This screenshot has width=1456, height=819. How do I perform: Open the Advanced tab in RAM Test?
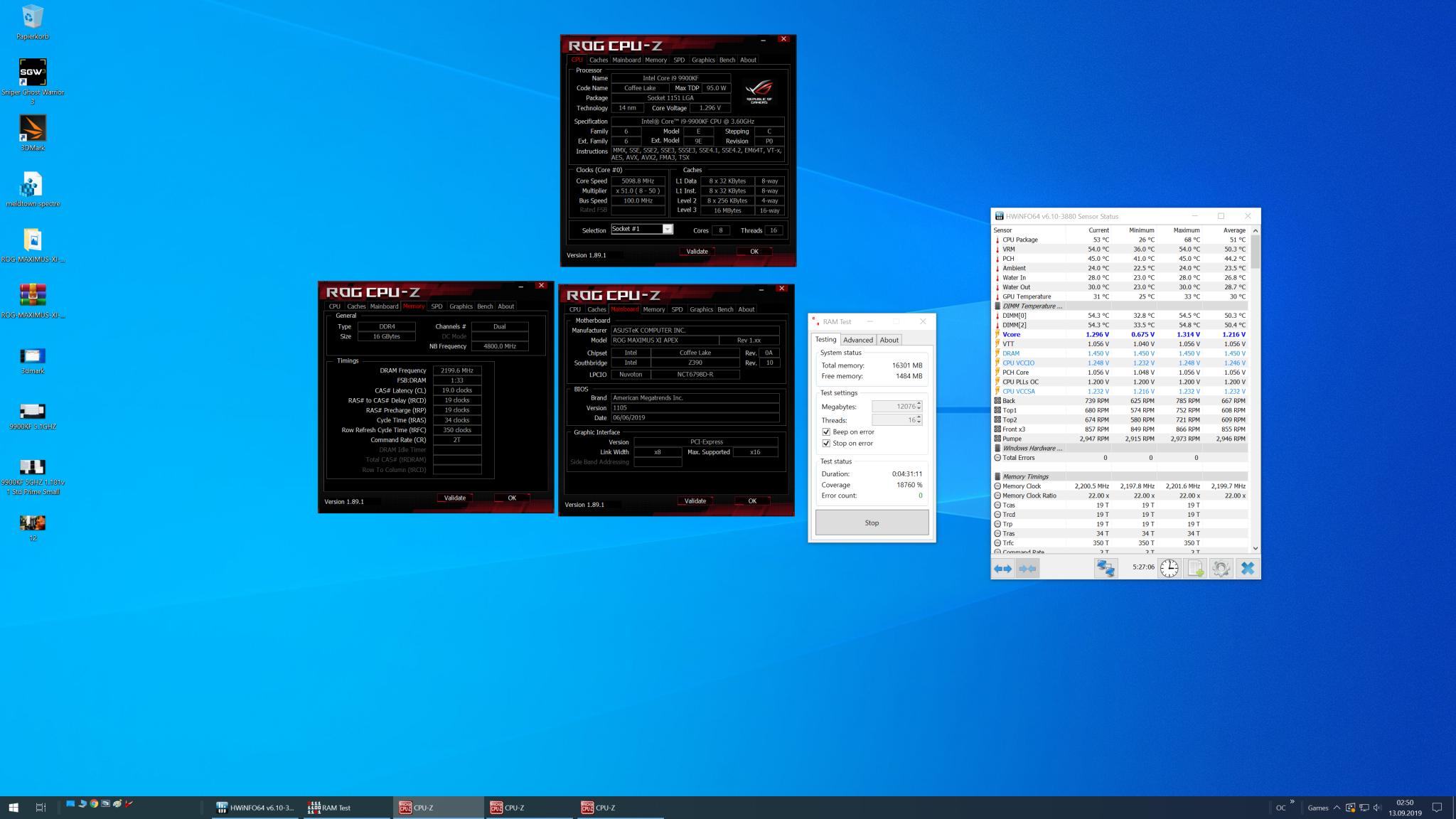(857, 340)
